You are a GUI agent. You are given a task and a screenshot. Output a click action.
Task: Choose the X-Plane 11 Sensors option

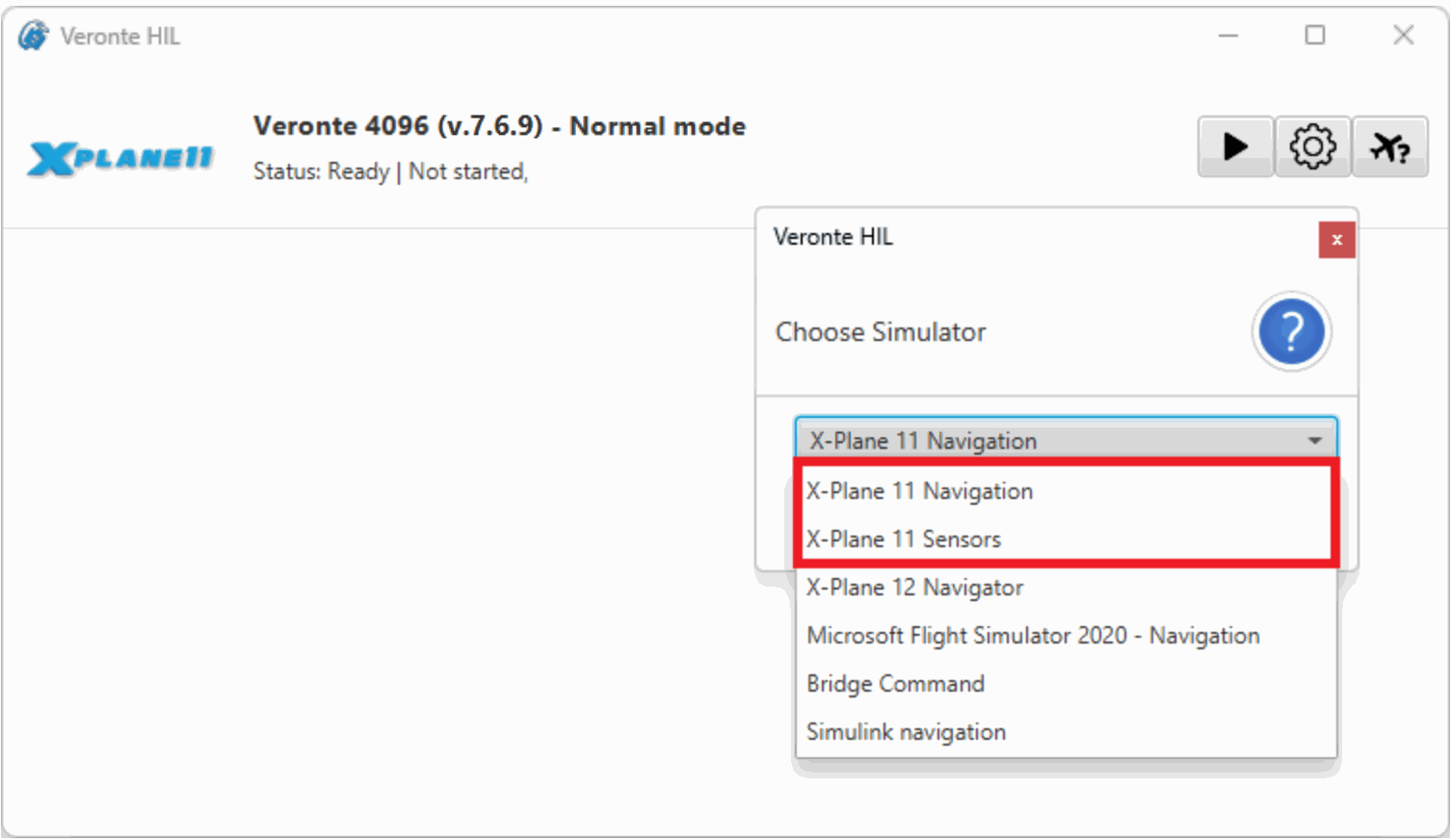[904, 539]
